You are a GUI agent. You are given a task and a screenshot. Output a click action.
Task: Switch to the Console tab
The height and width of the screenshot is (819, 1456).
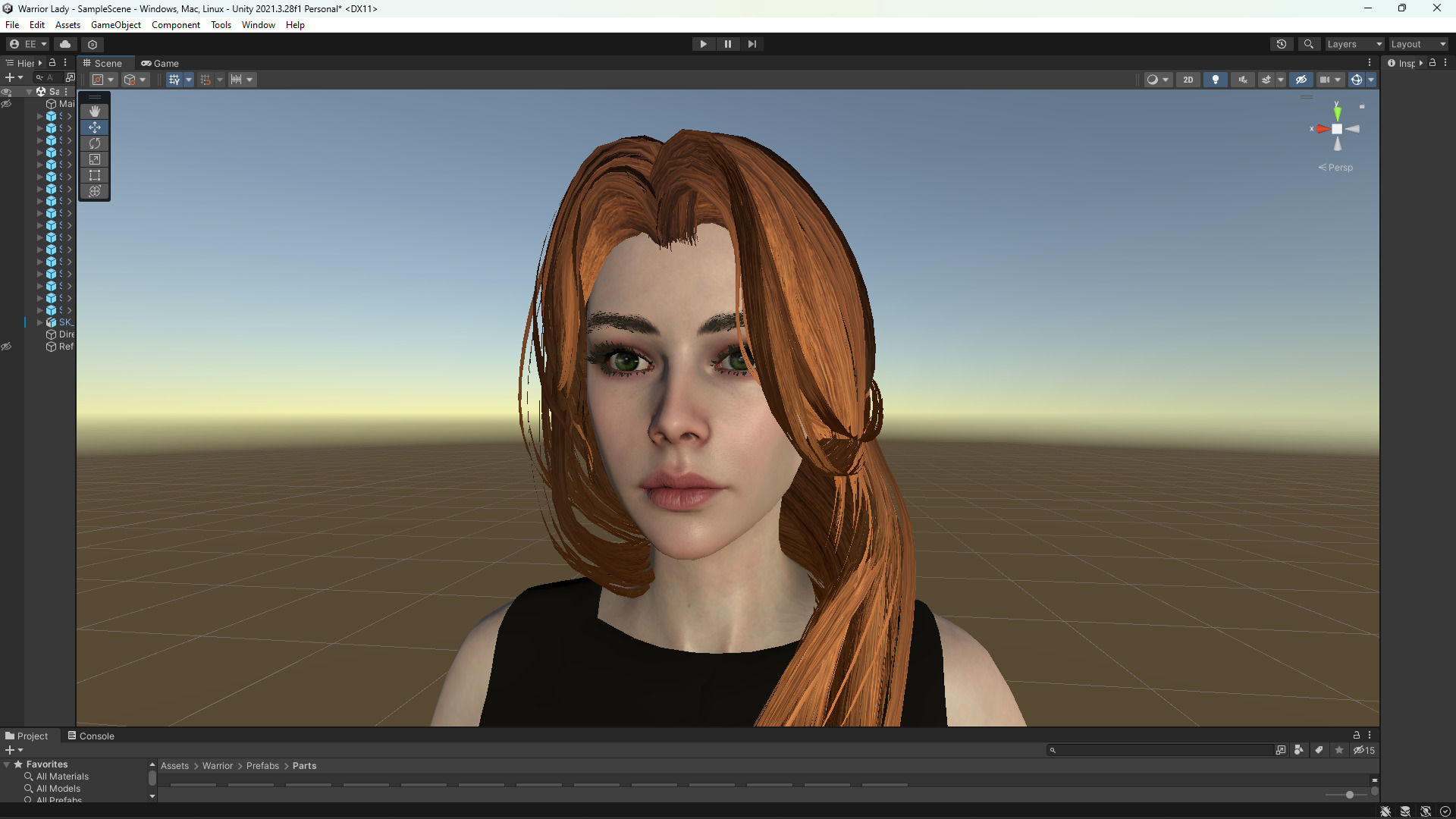coord(91,736)
